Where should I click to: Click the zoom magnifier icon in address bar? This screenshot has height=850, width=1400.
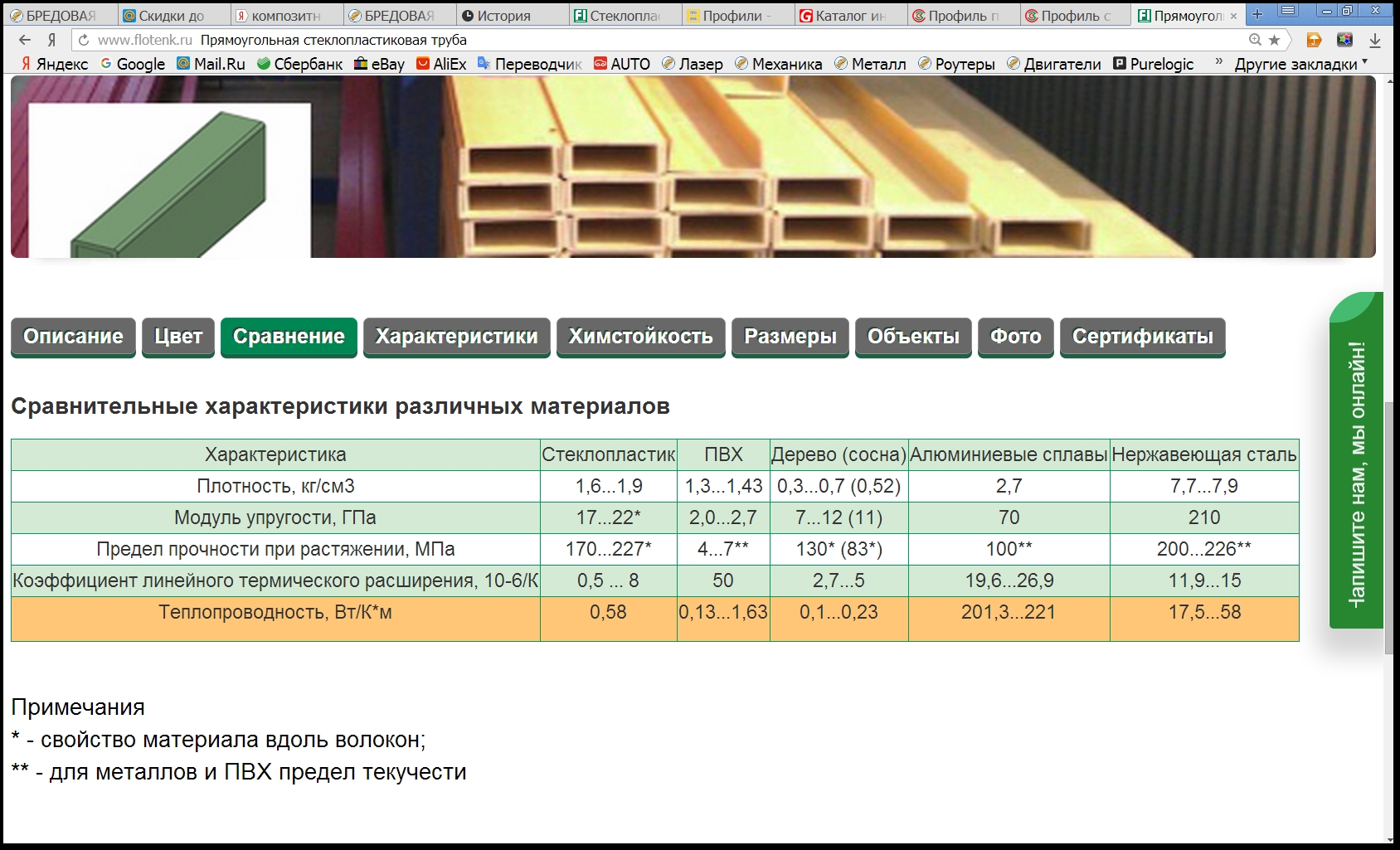[1255, 40]
